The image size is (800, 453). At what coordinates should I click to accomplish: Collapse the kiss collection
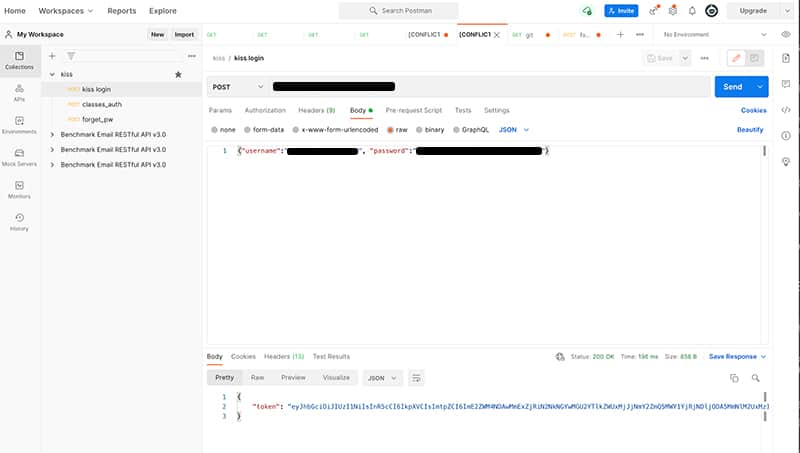(x=52, y=74)
